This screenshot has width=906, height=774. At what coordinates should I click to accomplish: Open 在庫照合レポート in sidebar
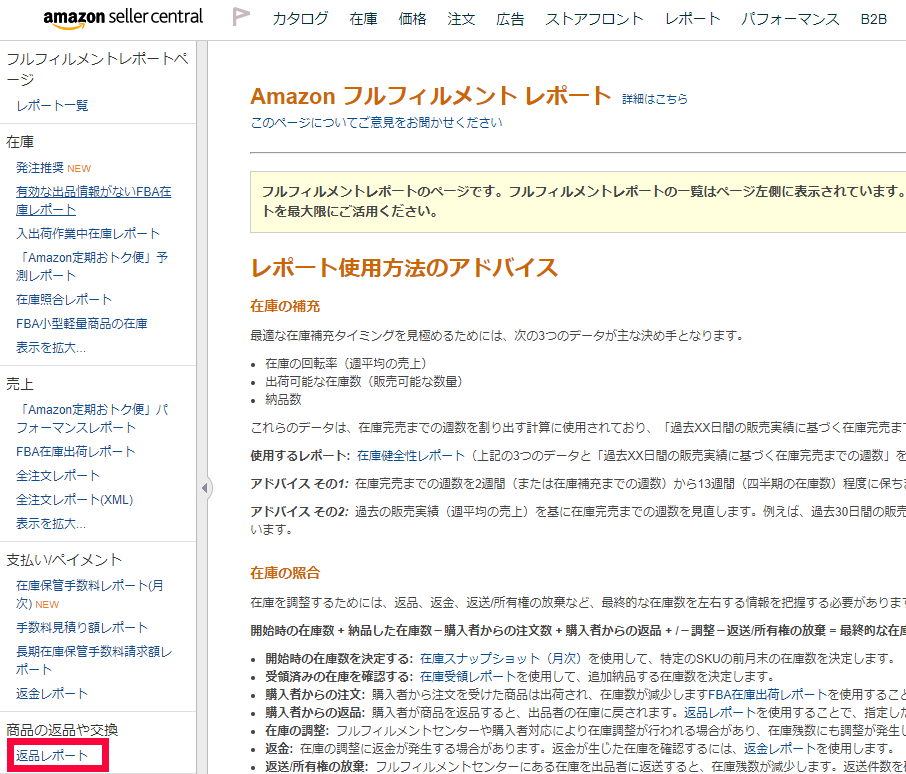[x=64, y=299]
